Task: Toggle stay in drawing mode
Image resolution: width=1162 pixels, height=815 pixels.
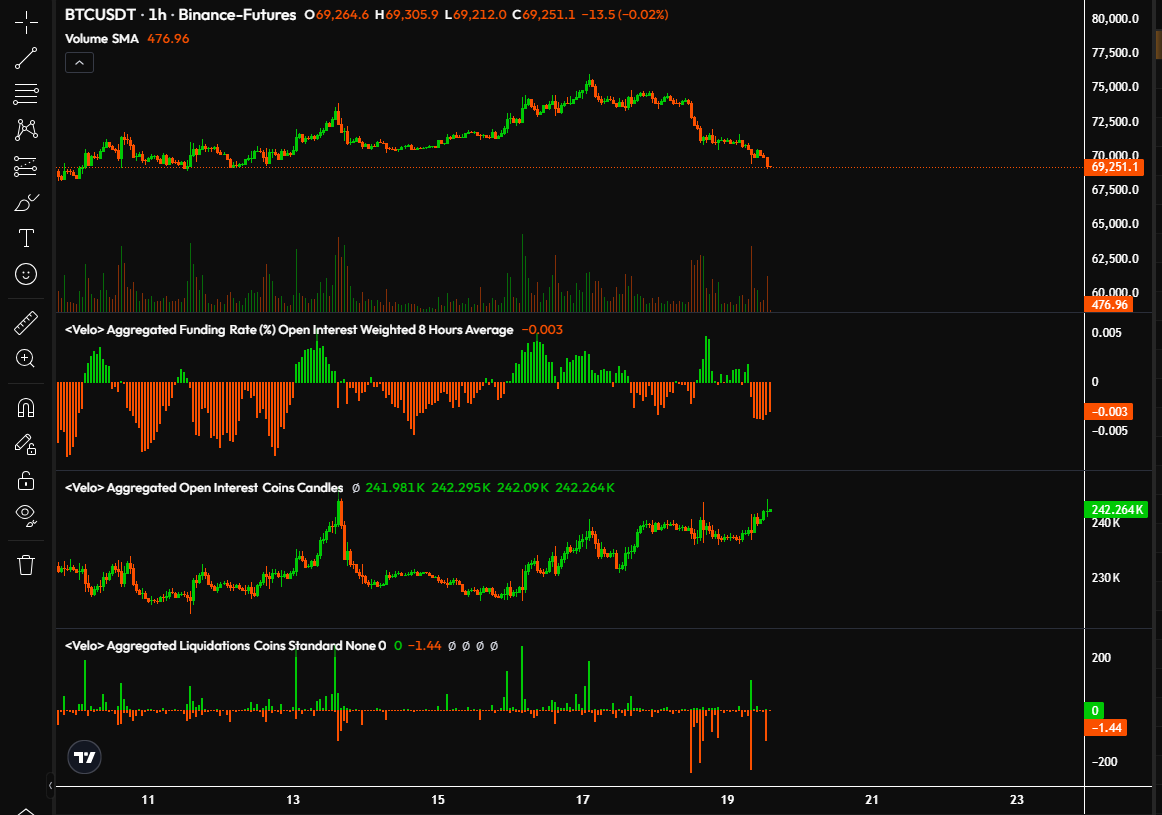Action: [26, 444]
